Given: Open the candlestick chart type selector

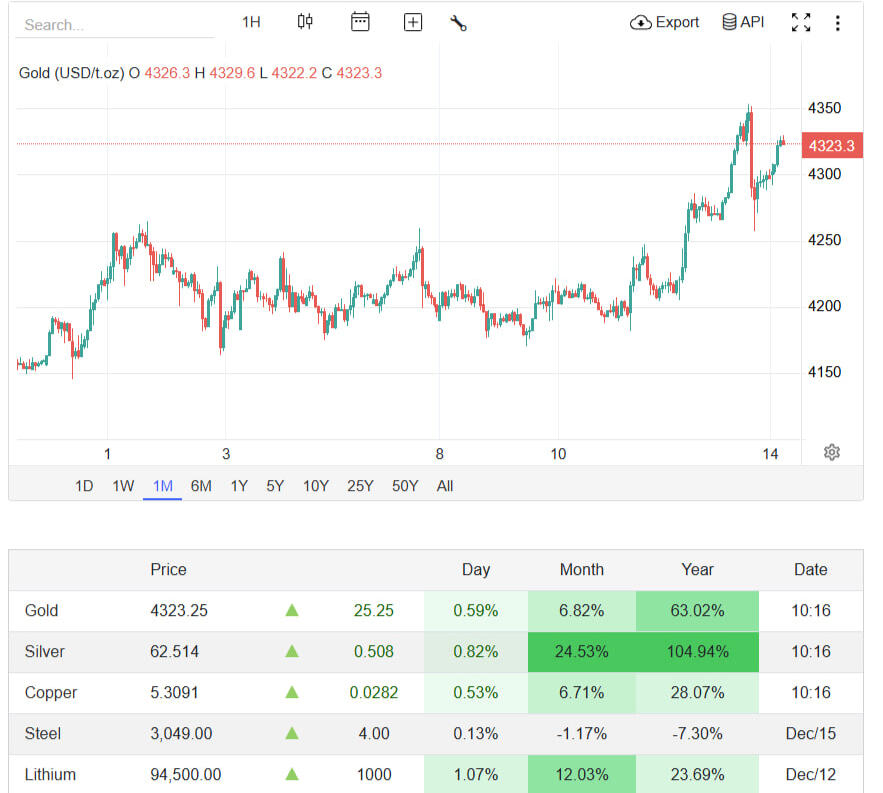Looking at the screenshot, I should click(305, 22).
